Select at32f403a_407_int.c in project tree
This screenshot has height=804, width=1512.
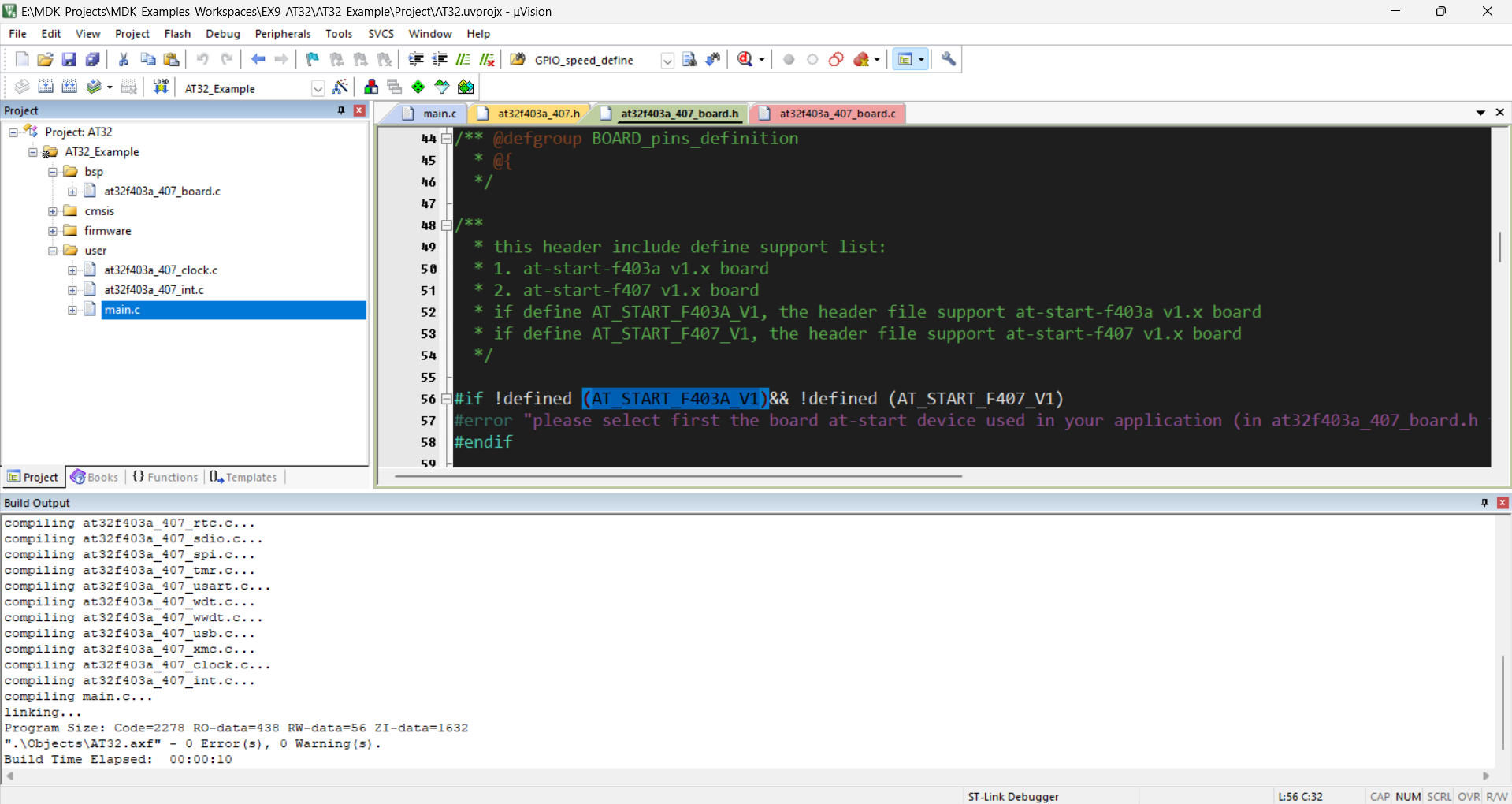pyautogui.click(x=154, y=289)
